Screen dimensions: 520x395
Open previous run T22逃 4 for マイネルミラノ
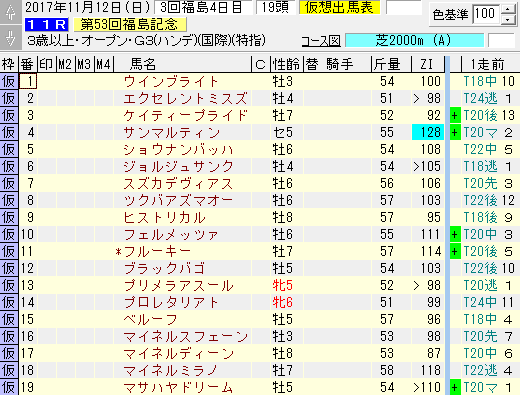[x=488, y=371]
